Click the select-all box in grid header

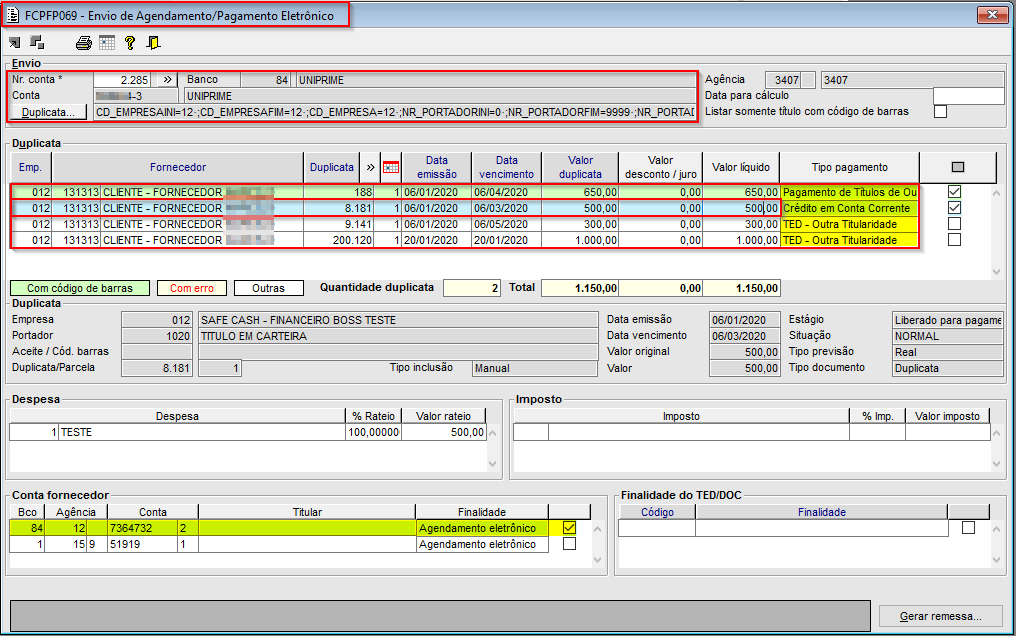[x=958, y=168]
